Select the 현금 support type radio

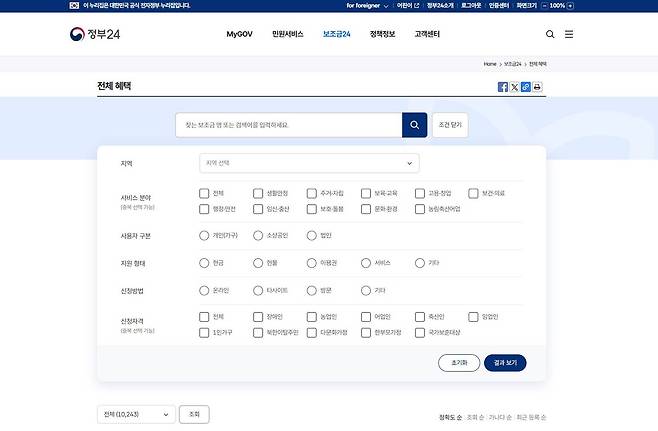pyautogui.click(x=204, y=263)
